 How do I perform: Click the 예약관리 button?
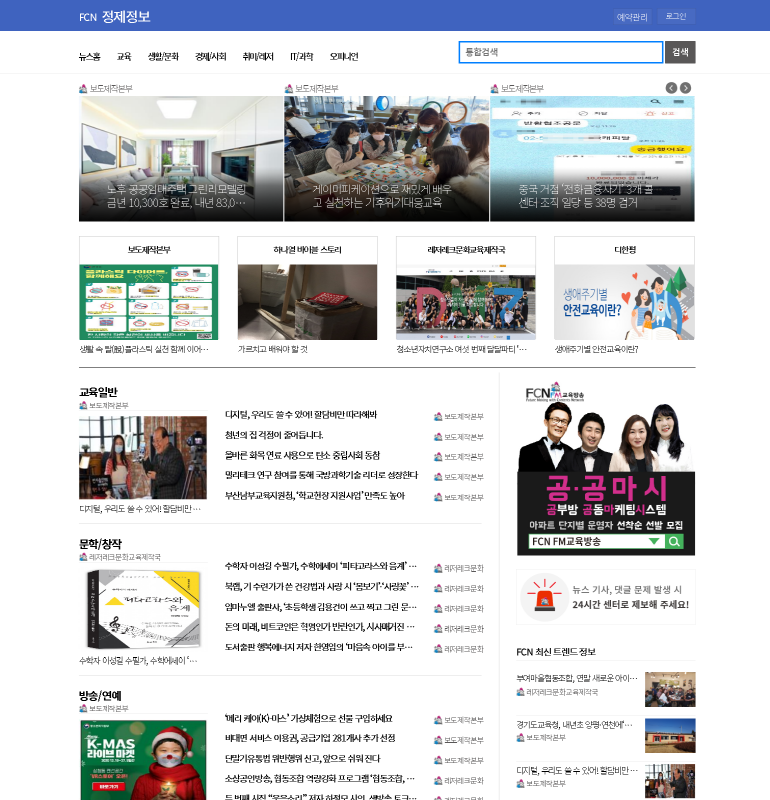pyautogui.click(x=632, y=17)
